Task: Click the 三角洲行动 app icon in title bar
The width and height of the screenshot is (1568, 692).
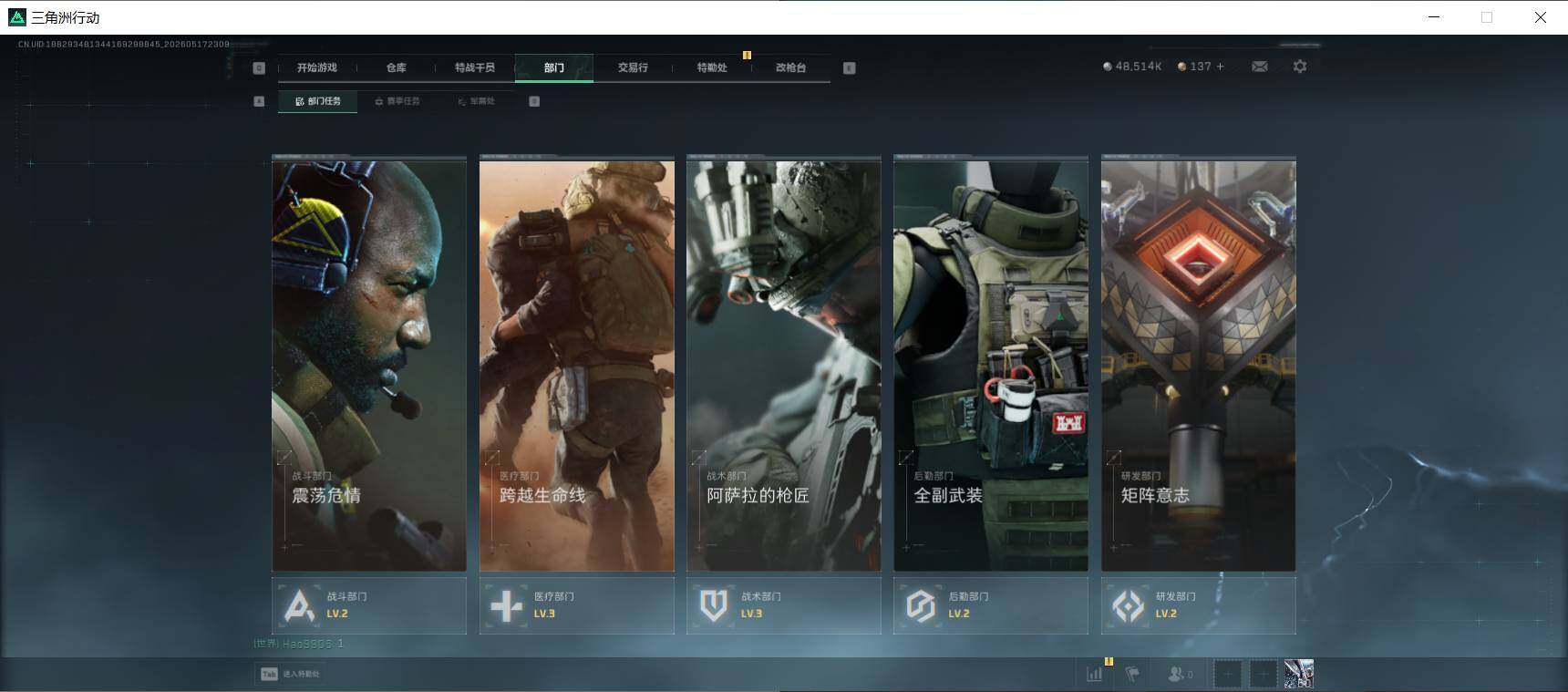Action: [17, 17]
